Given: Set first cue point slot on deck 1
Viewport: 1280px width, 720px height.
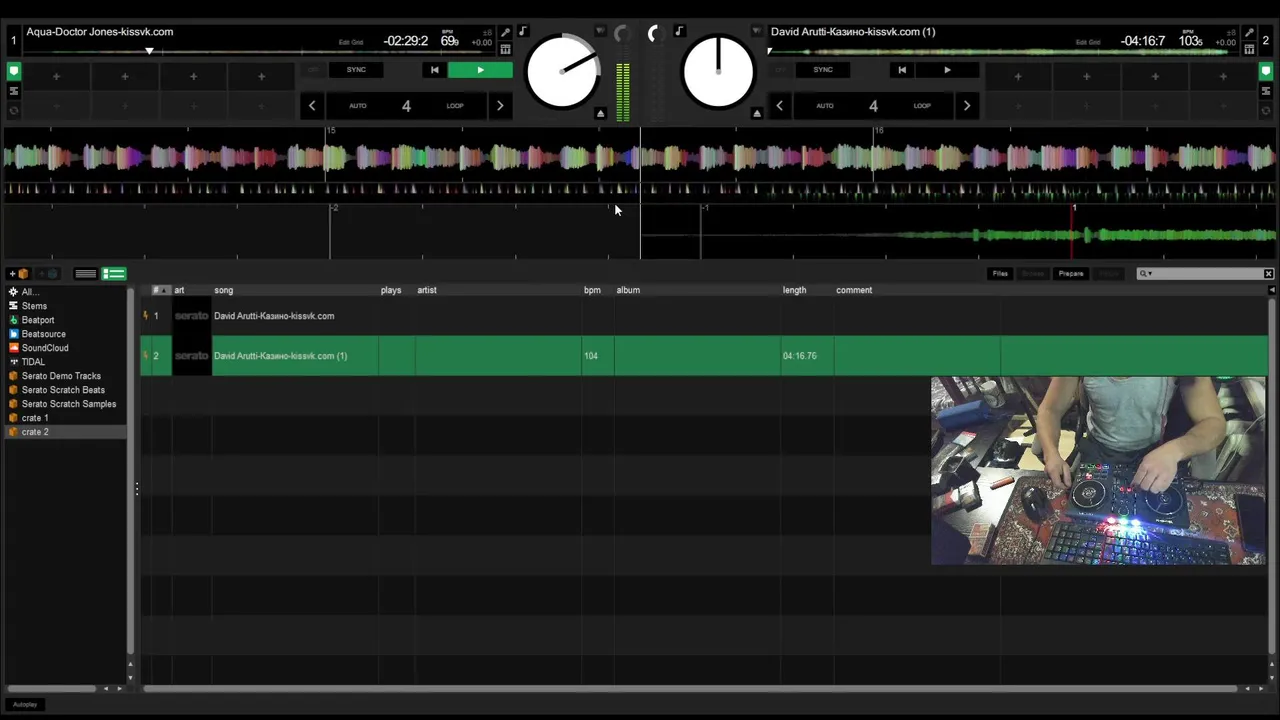Looking at the screenshot, I should [x=56, y=76].
